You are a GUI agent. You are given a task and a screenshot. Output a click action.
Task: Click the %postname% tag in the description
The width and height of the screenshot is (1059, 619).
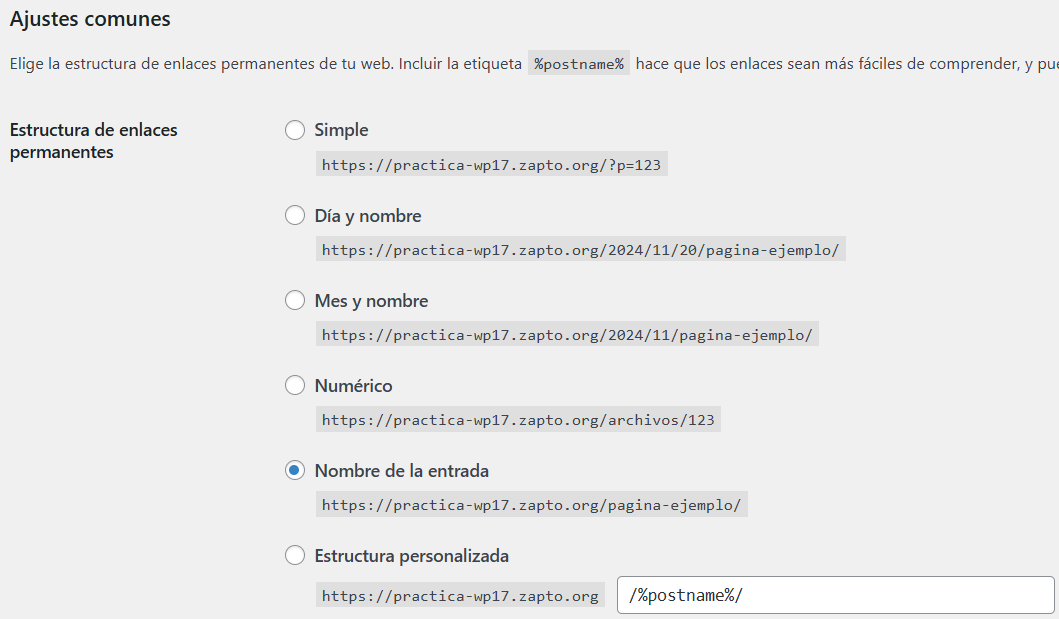(x=579, y=64)
